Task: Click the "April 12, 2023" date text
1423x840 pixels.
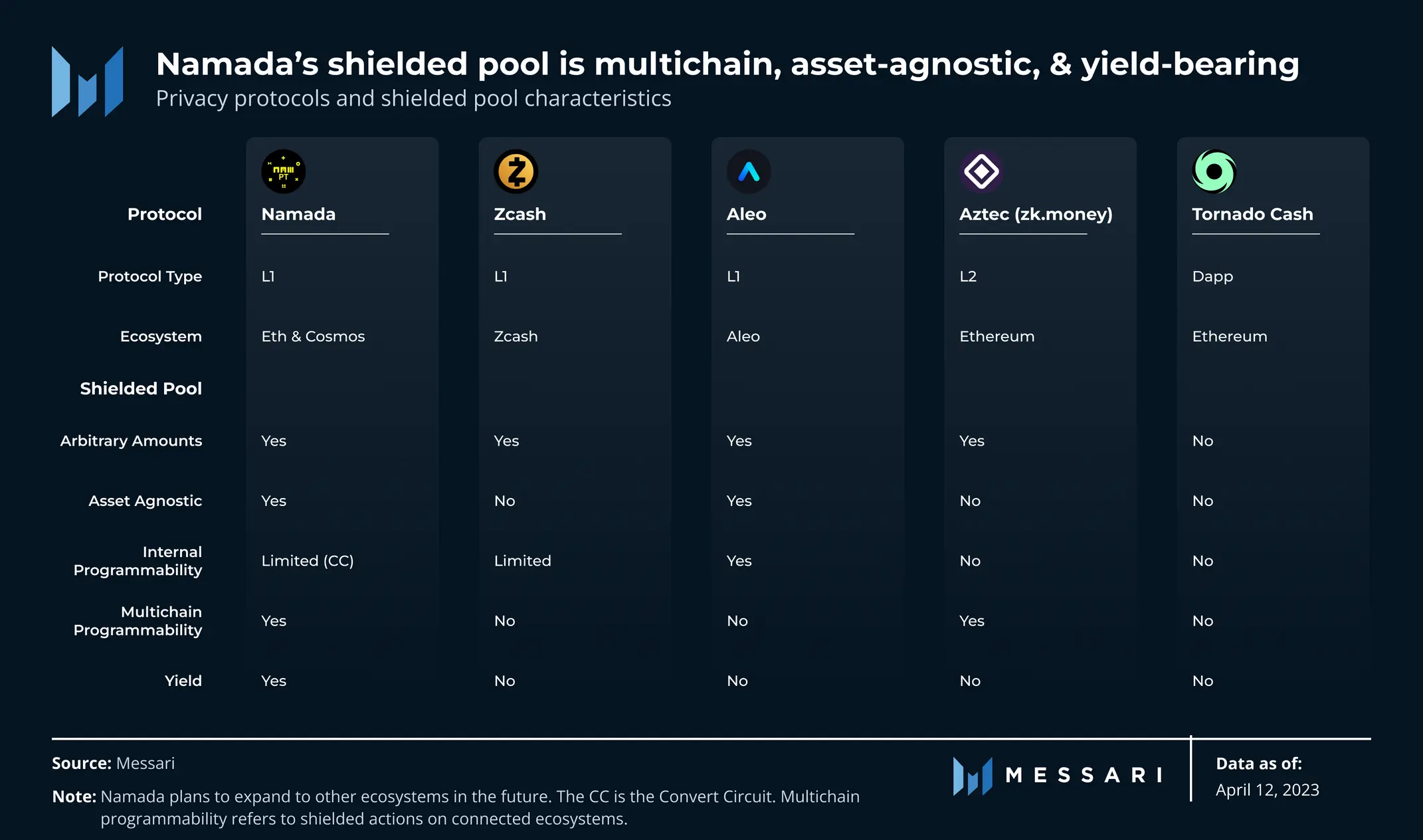Action: coord(1267,790)
